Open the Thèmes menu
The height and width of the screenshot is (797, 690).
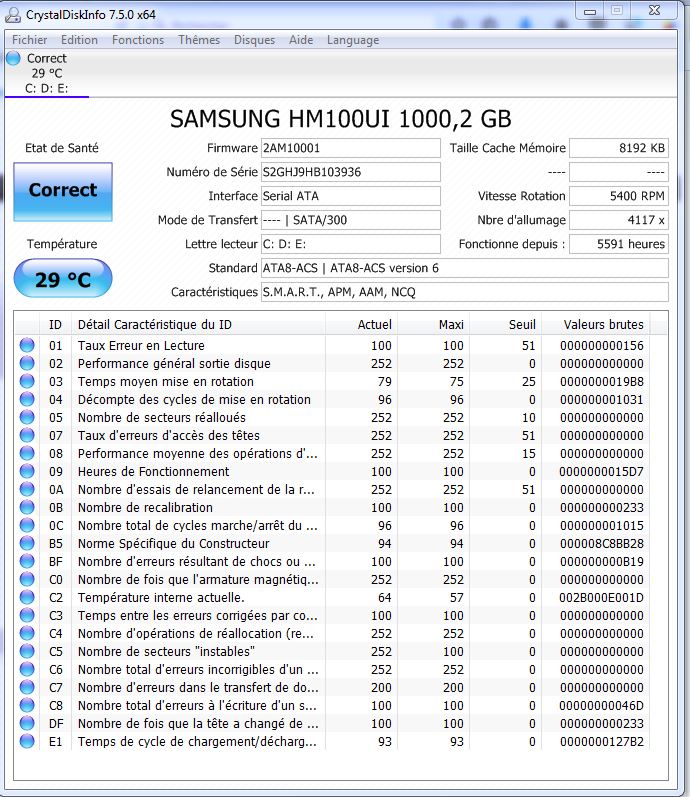coord(199,40)
